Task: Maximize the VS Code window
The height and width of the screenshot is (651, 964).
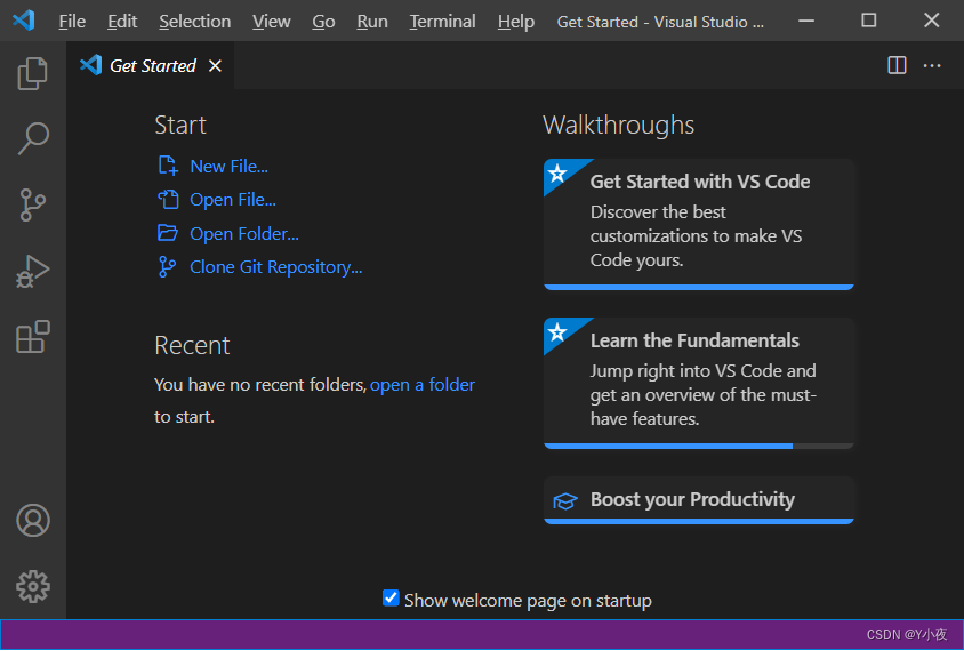Action: (869, 21)
